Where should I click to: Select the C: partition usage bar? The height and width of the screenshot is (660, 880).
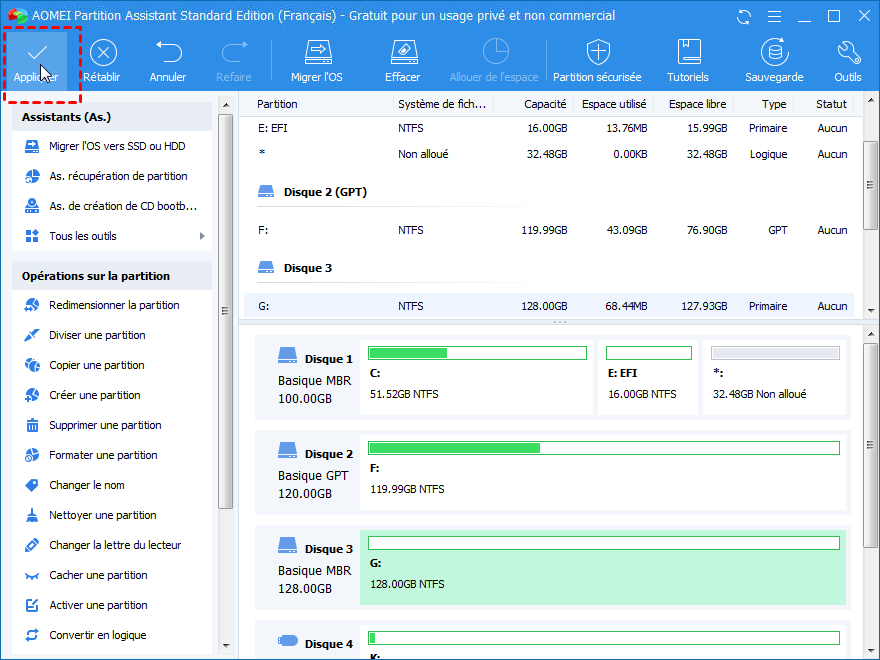click(x=477, y=353)
